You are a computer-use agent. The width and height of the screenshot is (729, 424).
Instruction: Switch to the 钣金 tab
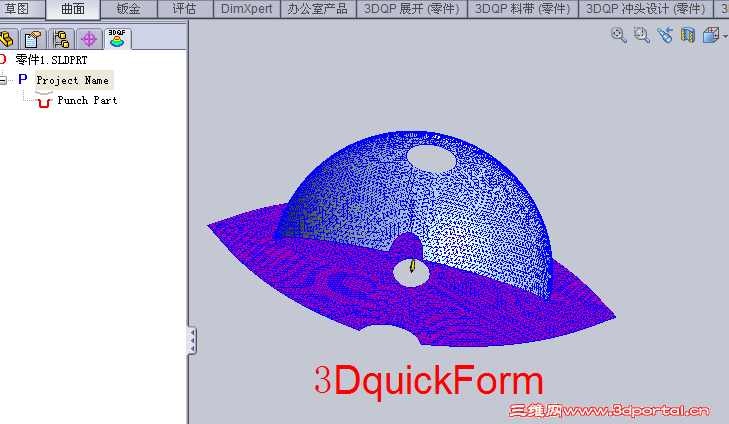(x=128, y=9)
